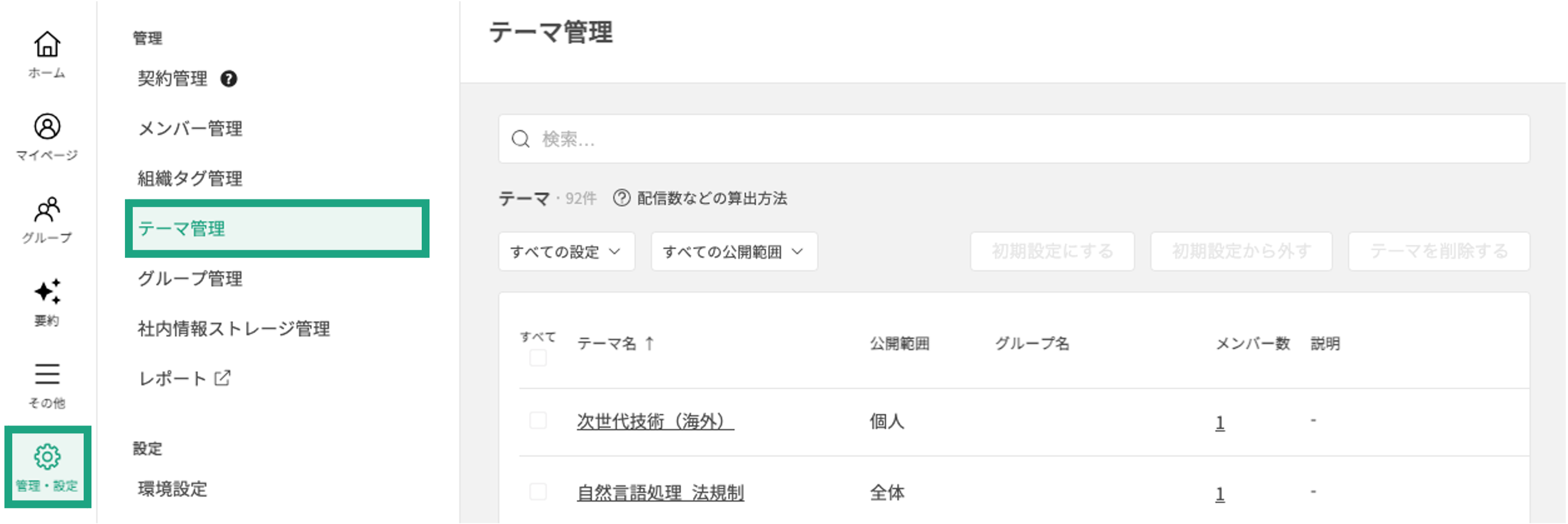
Task: Click the question icon beside 配信数などの算出方法
Action: coord(621,198)
